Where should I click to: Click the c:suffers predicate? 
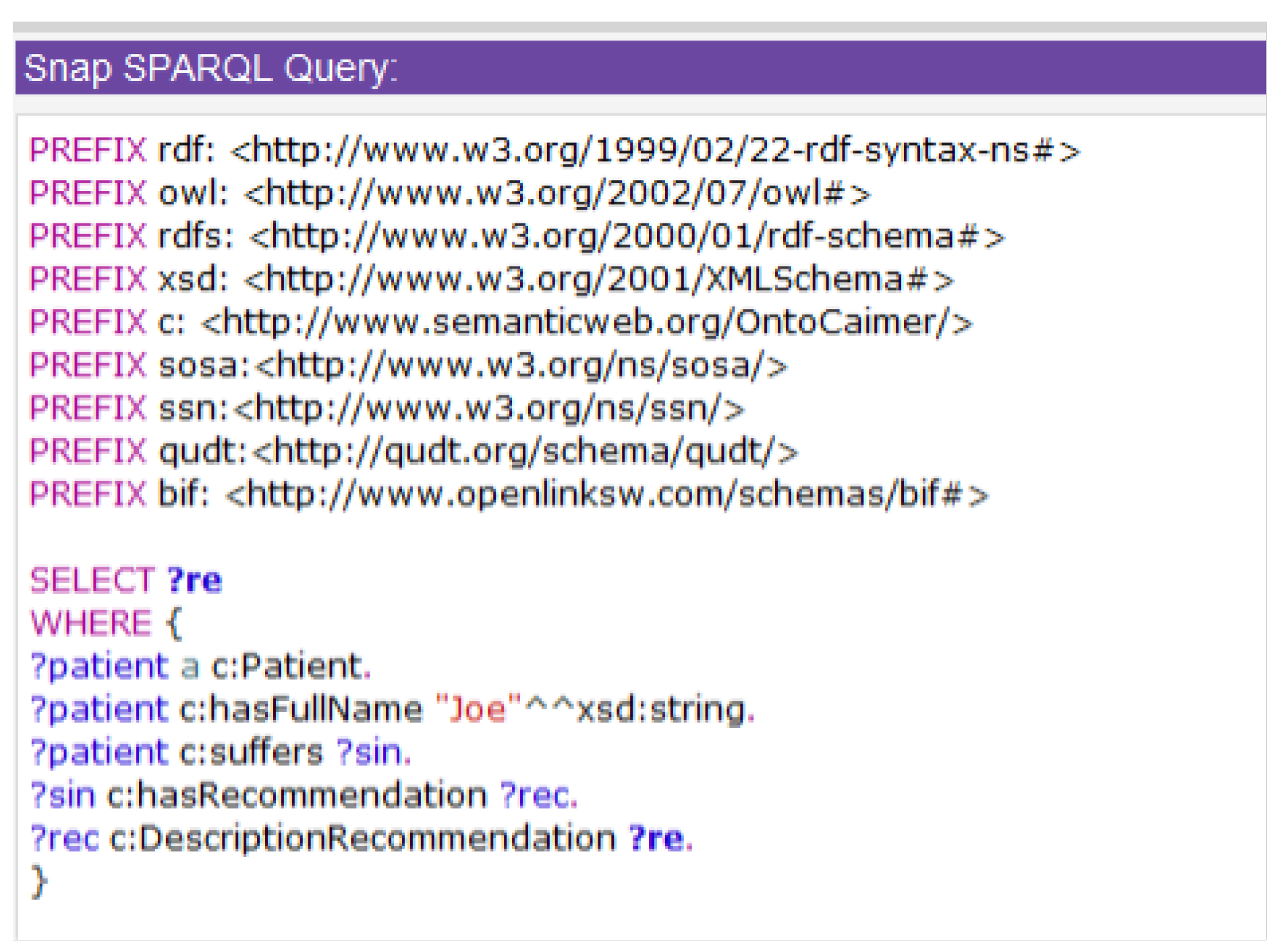[251, 752]
